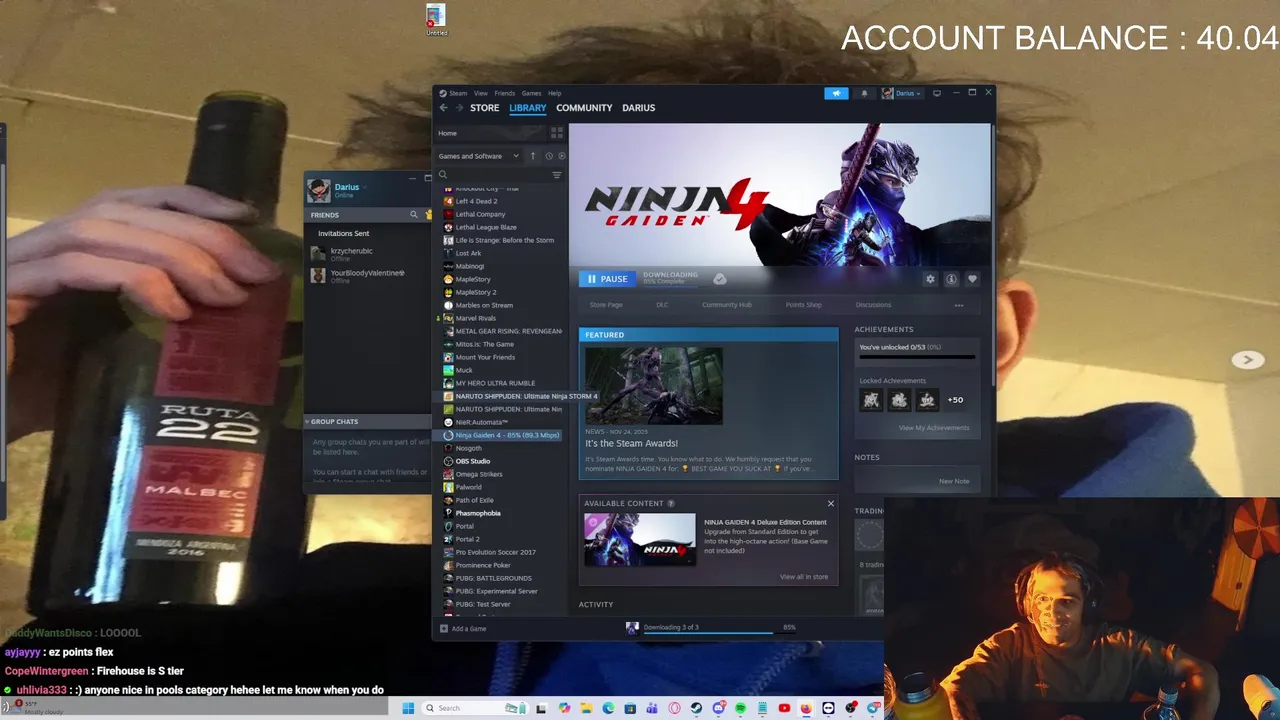The image size is (1280, 720).
Task: Open the It's the Steam Awards news thumbnail
Action: tap(654, 386)
